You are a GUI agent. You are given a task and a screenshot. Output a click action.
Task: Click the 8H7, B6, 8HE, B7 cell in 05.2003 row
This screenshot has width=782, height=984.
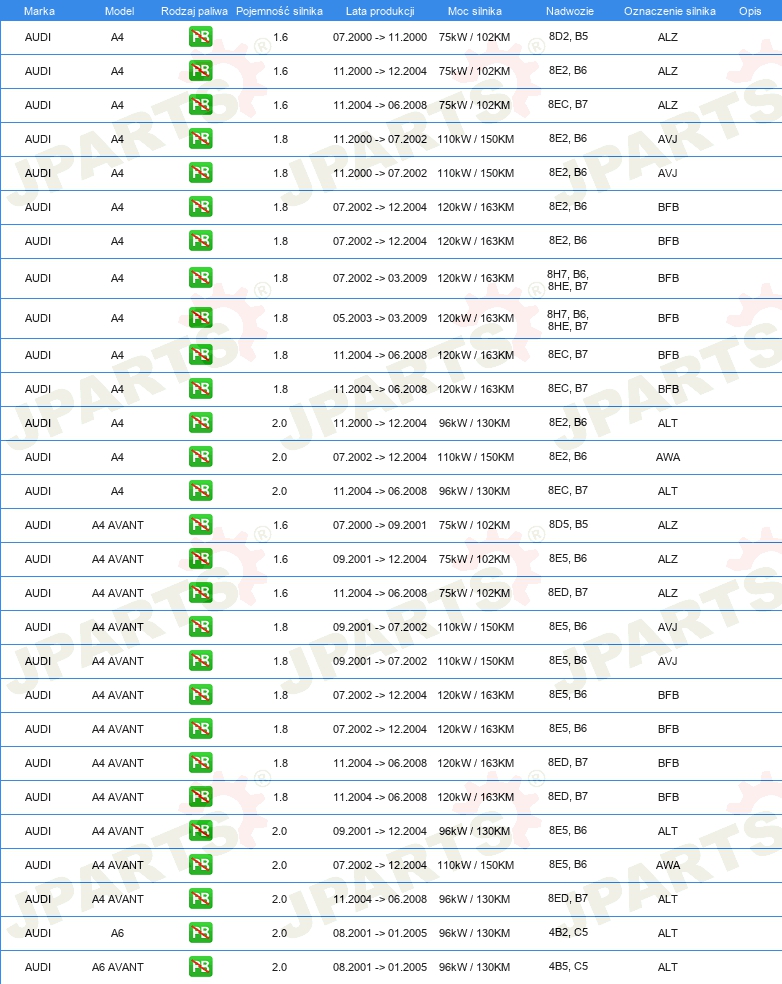point(568,320)
